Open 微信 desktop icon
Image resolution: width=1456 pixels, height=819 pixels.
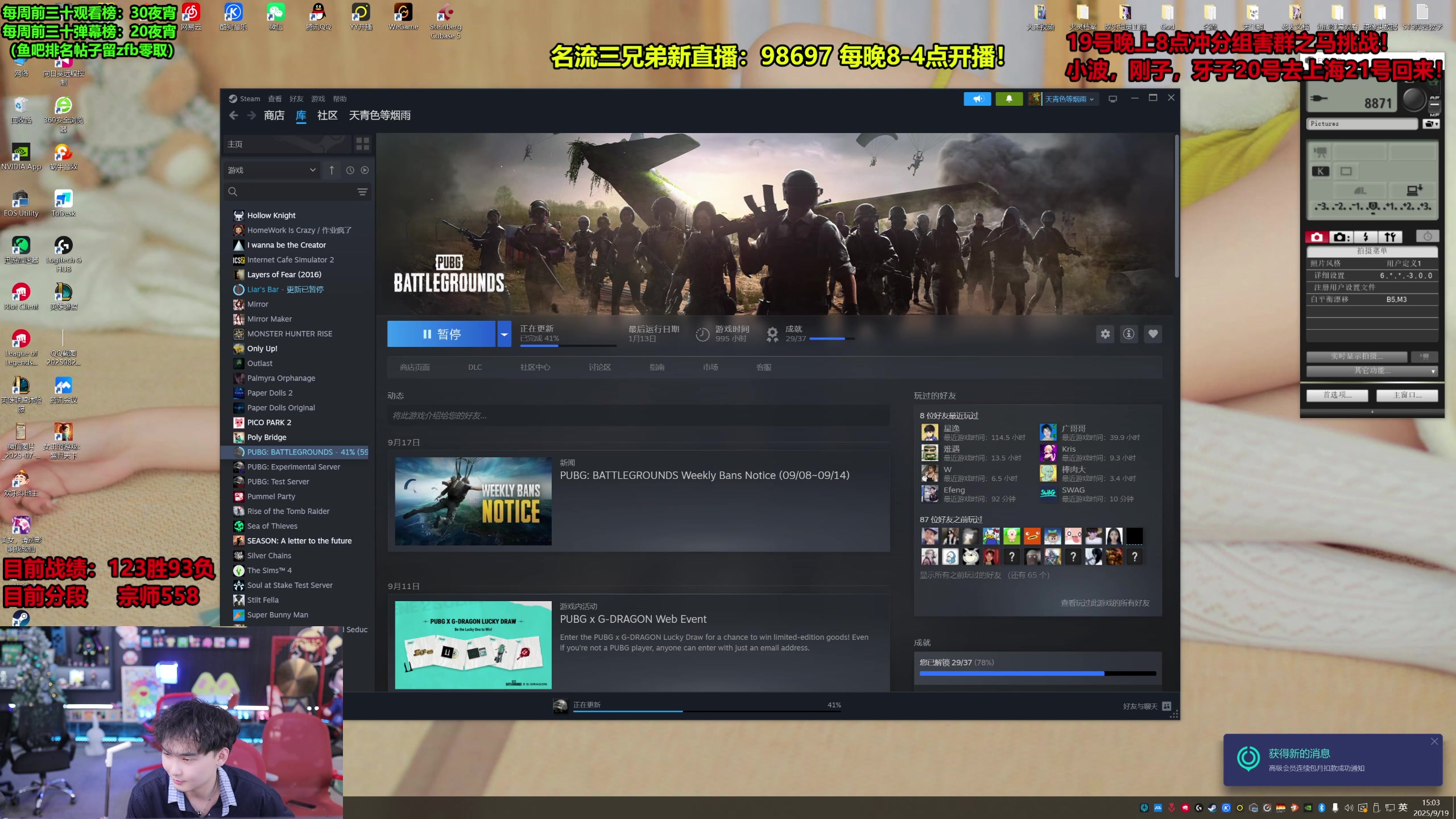276,16
